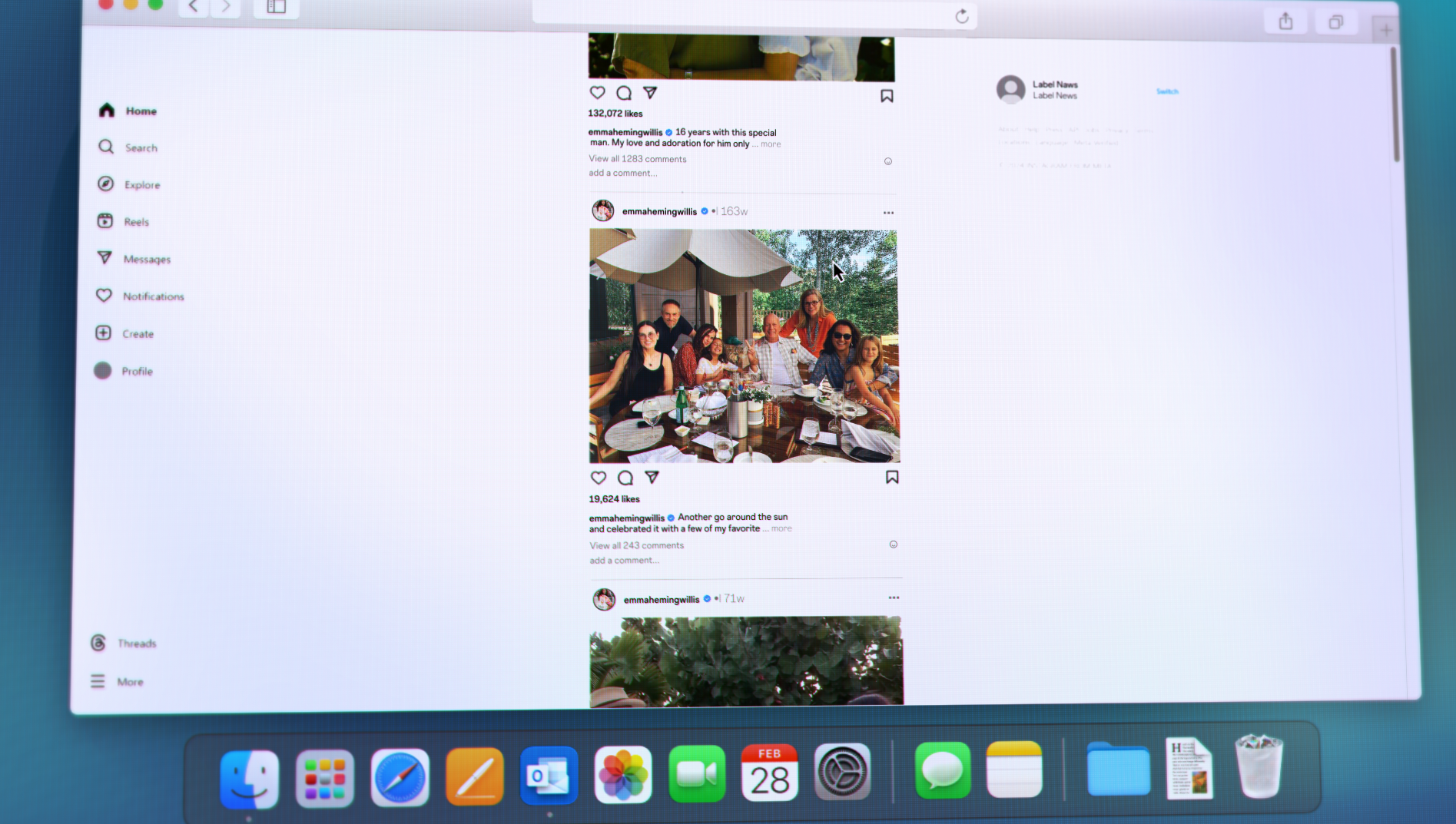Like the post with 132,072 likes
Screen dimensions: 1456x824
click(x=597, y=93)
